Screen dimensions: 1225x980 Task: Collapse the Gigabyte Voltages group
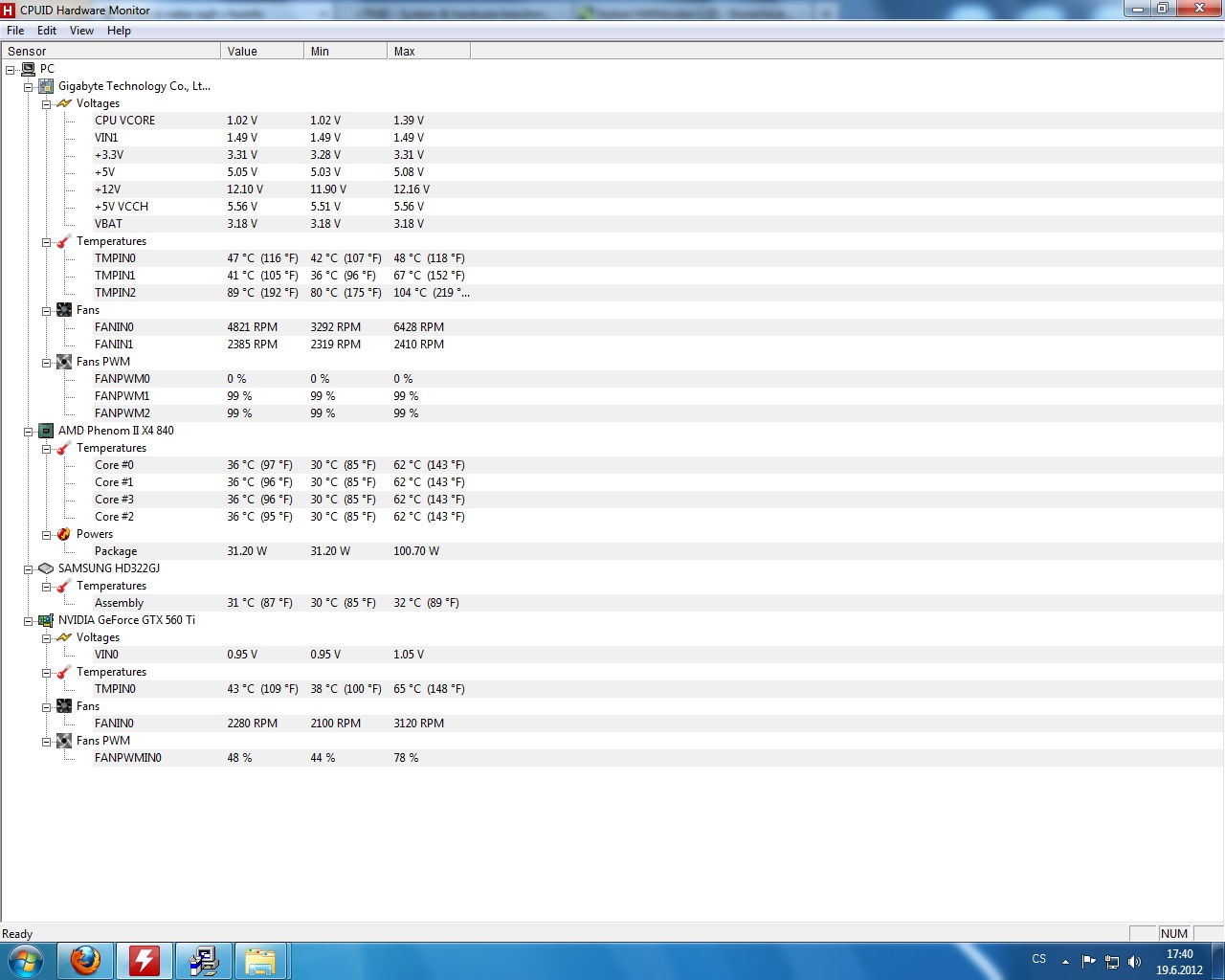[46, 104]
